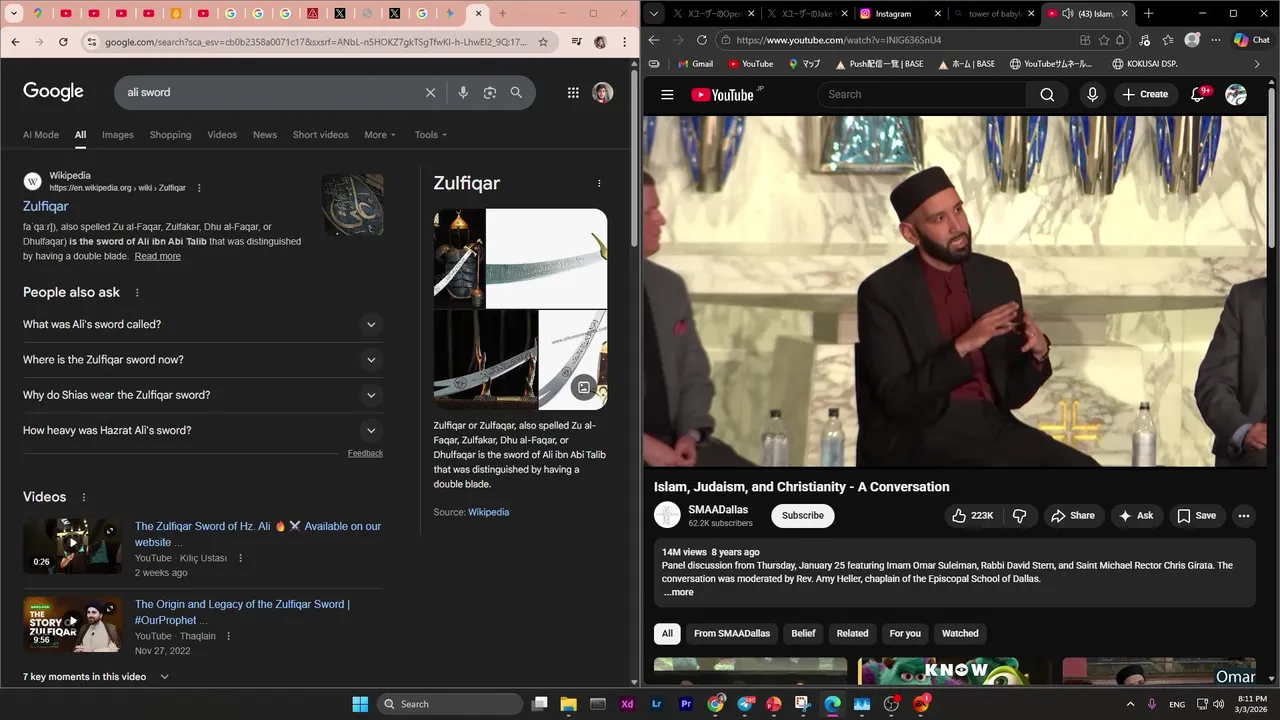Click the YouTube Create button
1280x720 pixels.
[1145, 94]
